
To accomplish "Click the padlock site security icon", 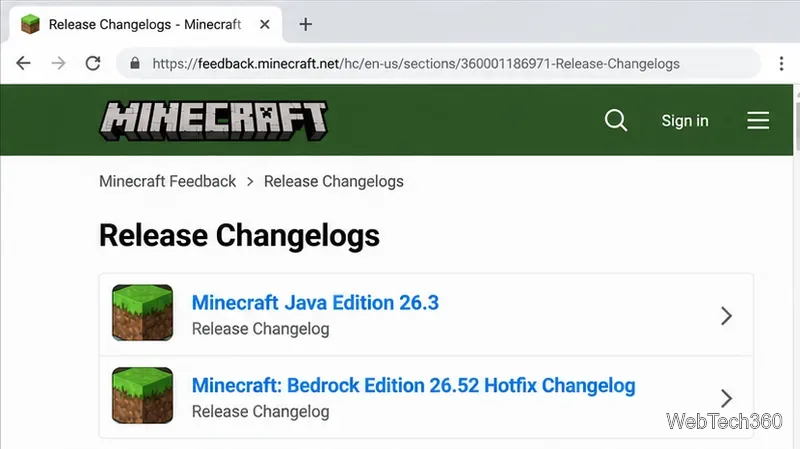I will coord(135,63).
